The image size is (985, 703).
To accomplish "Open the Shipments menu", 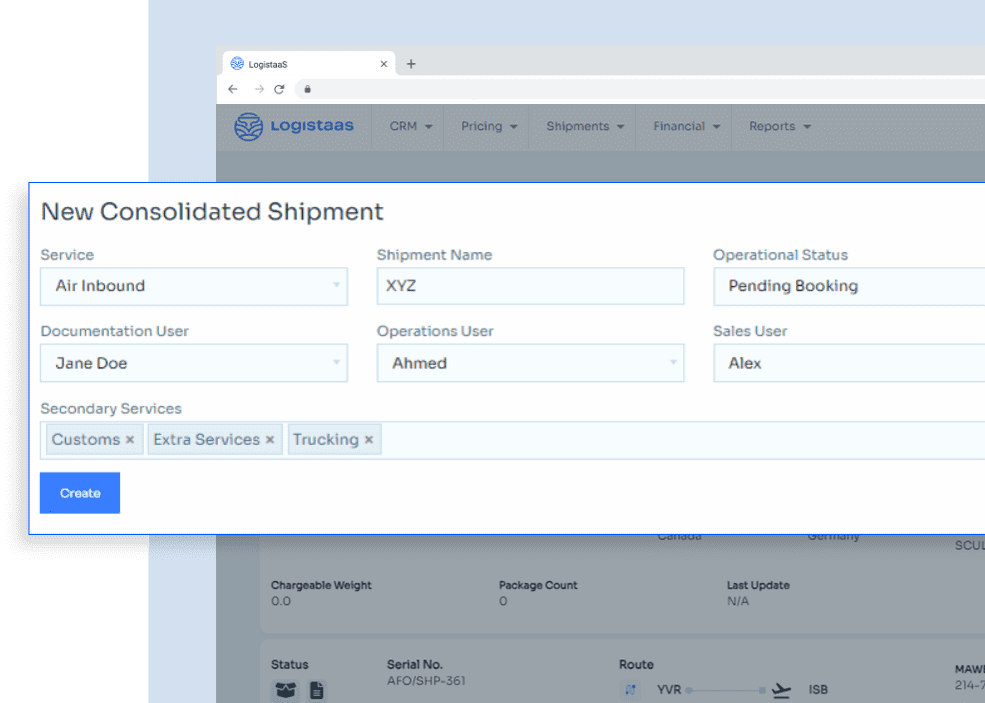I will coord(585,126).
